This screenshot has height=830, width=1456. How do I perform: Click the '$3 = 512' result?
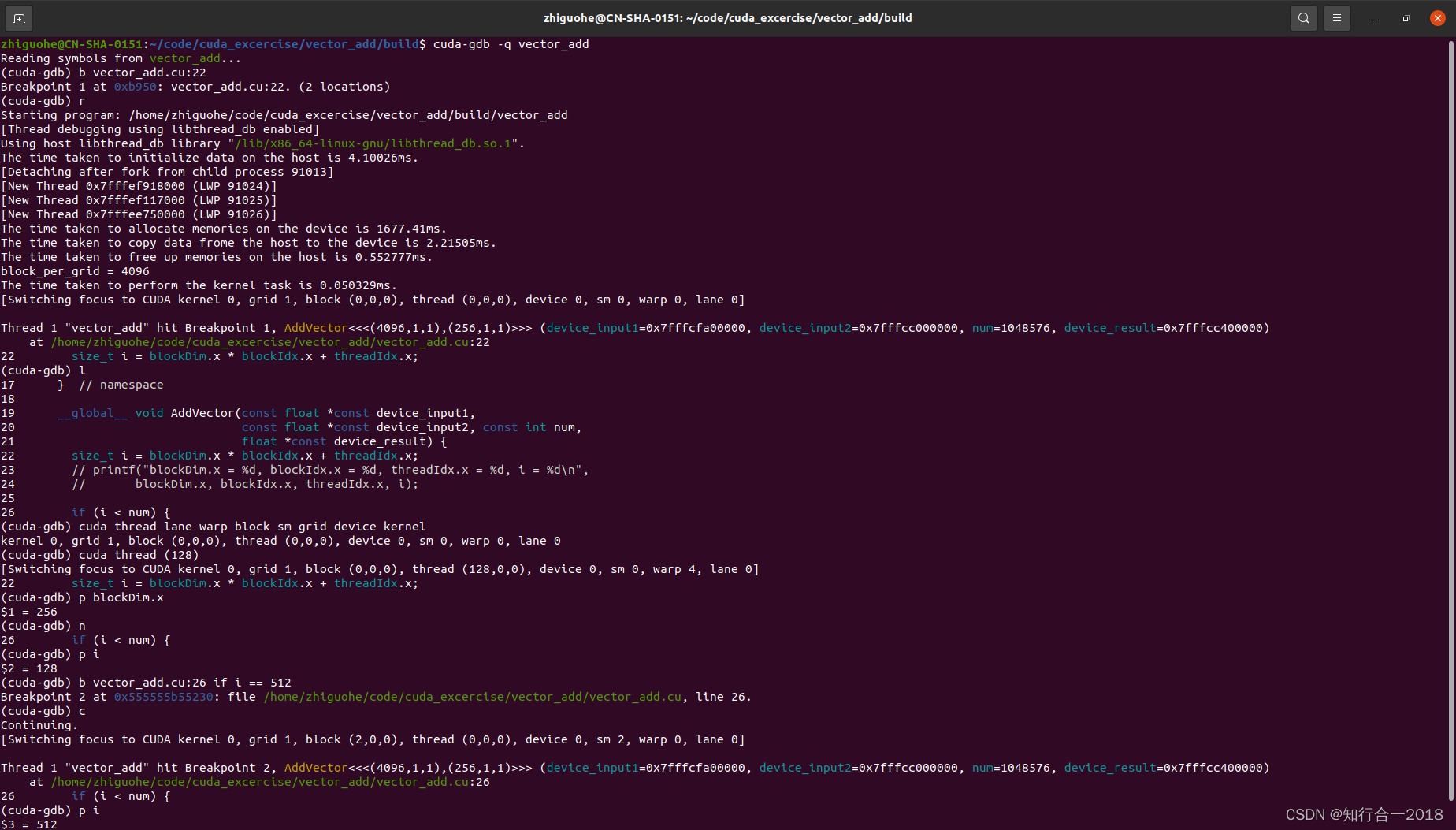29,824
